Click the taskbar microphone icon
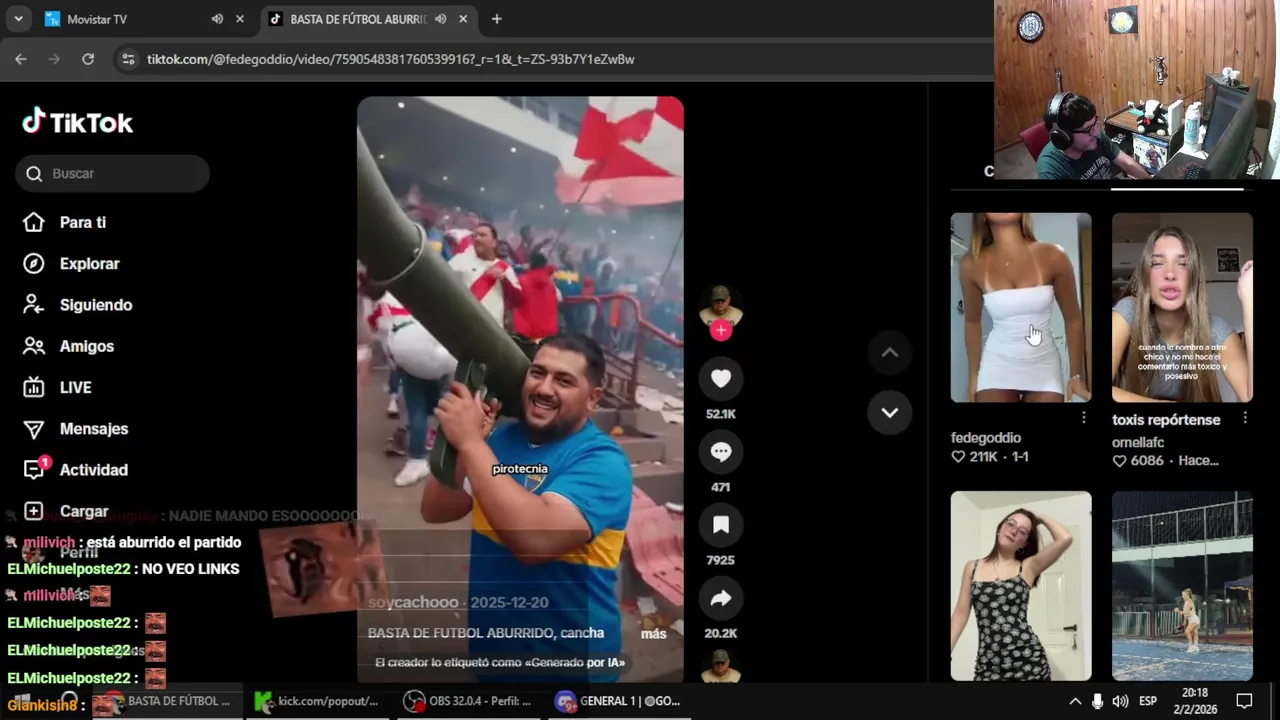Image resolution: width=1280 pixels, height=720 pixels. point(1098,701)
